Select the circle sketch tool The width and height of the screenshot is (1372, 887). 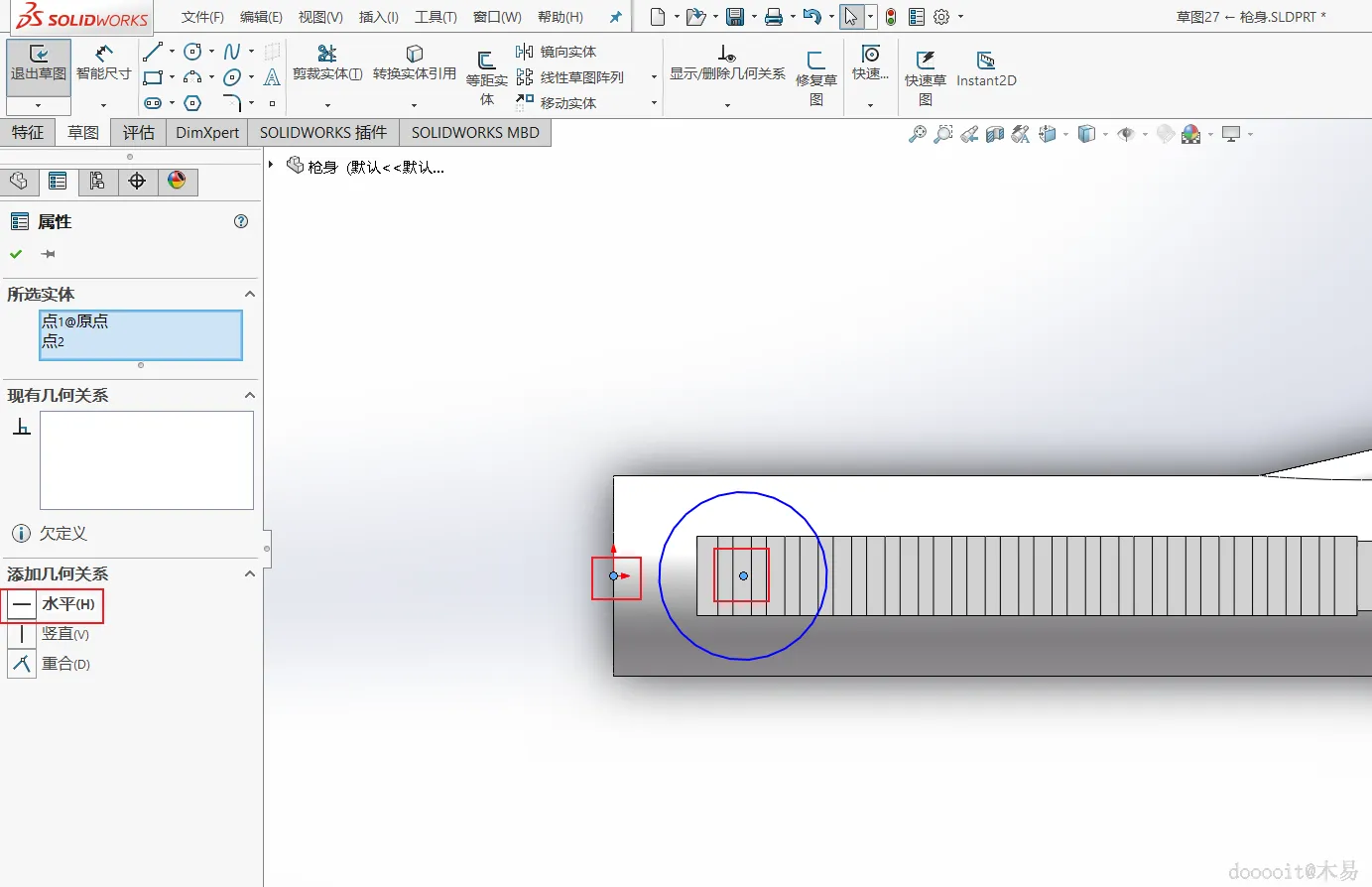coord(192,52)
